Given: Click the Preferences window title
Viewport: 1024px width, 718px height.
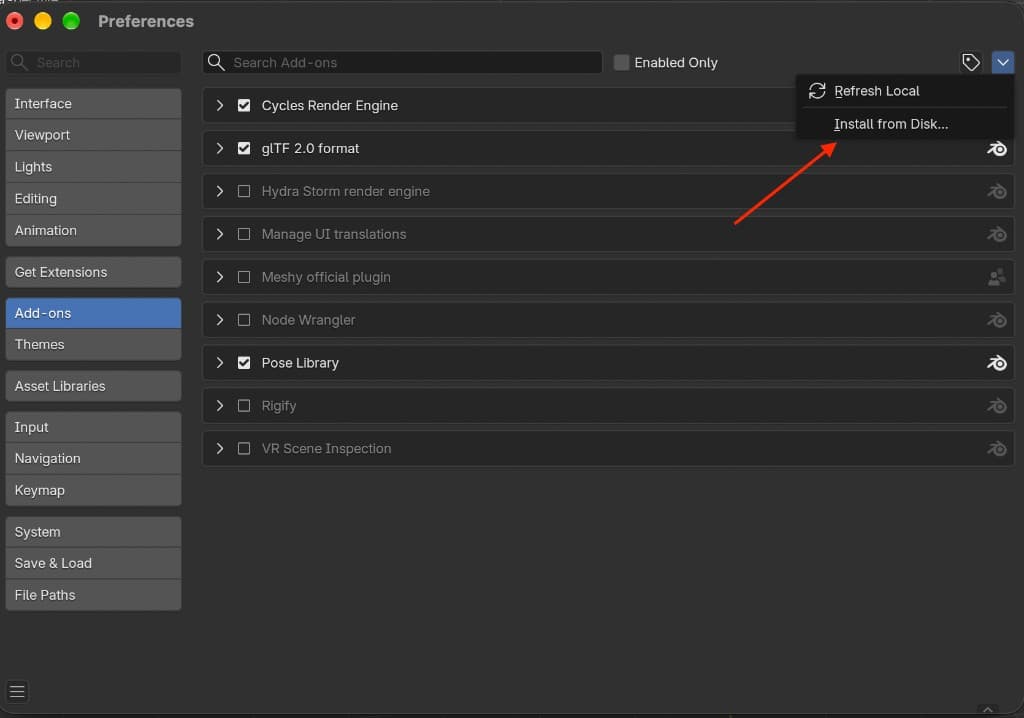Looking at the screenshot, I should (146, 21).
